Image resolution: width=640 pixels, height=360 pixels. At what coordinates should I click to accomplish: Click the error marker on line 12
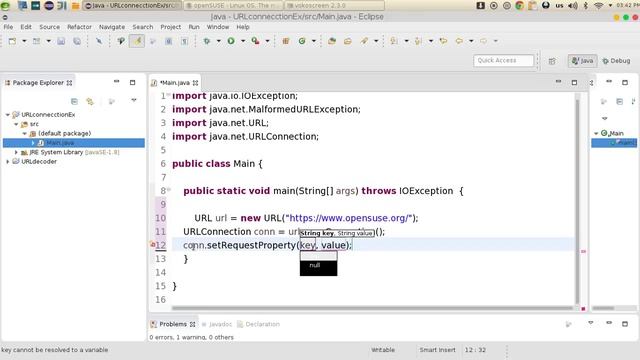point(152,245)
